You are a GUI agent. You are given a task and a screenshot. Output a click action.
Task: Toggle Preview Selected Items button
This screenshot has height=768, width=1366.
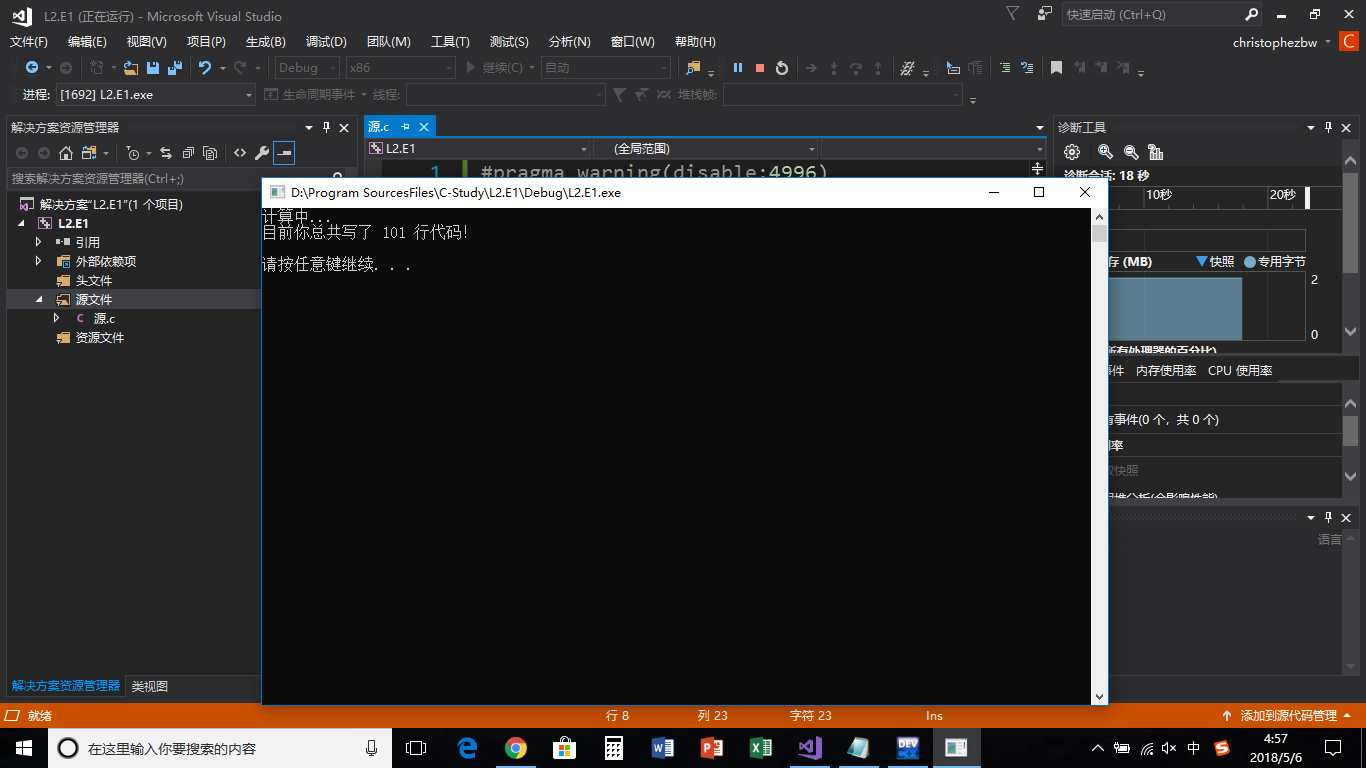(284, 153)
